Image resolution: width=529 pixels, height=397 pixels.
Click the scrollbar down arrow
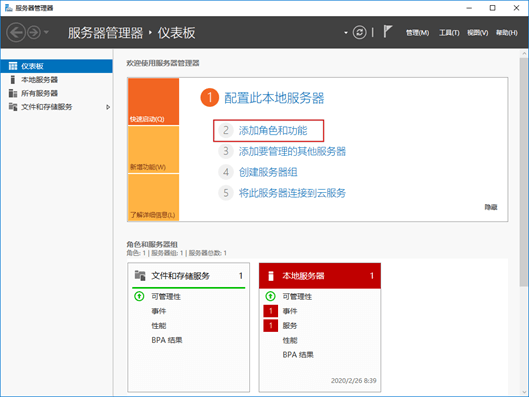pos(524,392)
